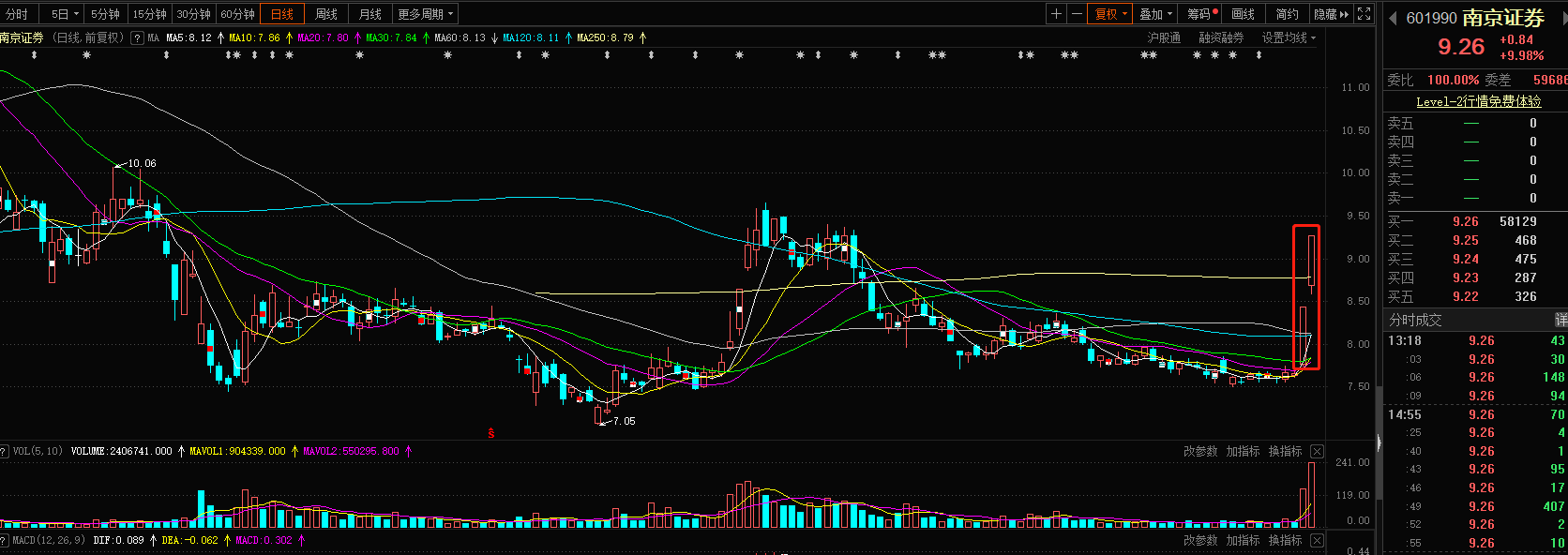Expand the 更多周期 period dropdown
The height and width of the screenshot is (555, 1568).
pyautogui.click(x=426, y=14)
